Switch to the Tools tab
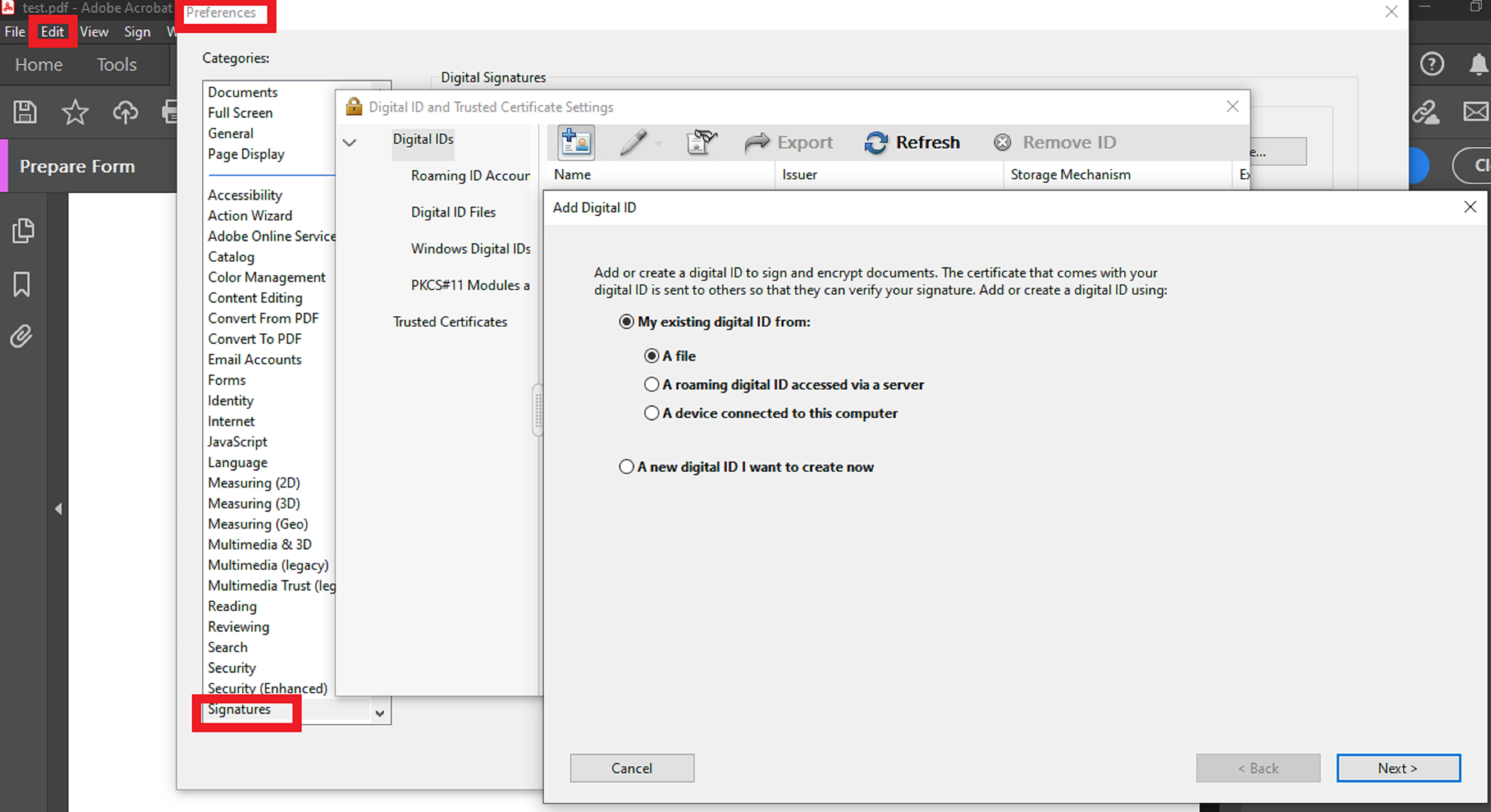 point(116,64)
